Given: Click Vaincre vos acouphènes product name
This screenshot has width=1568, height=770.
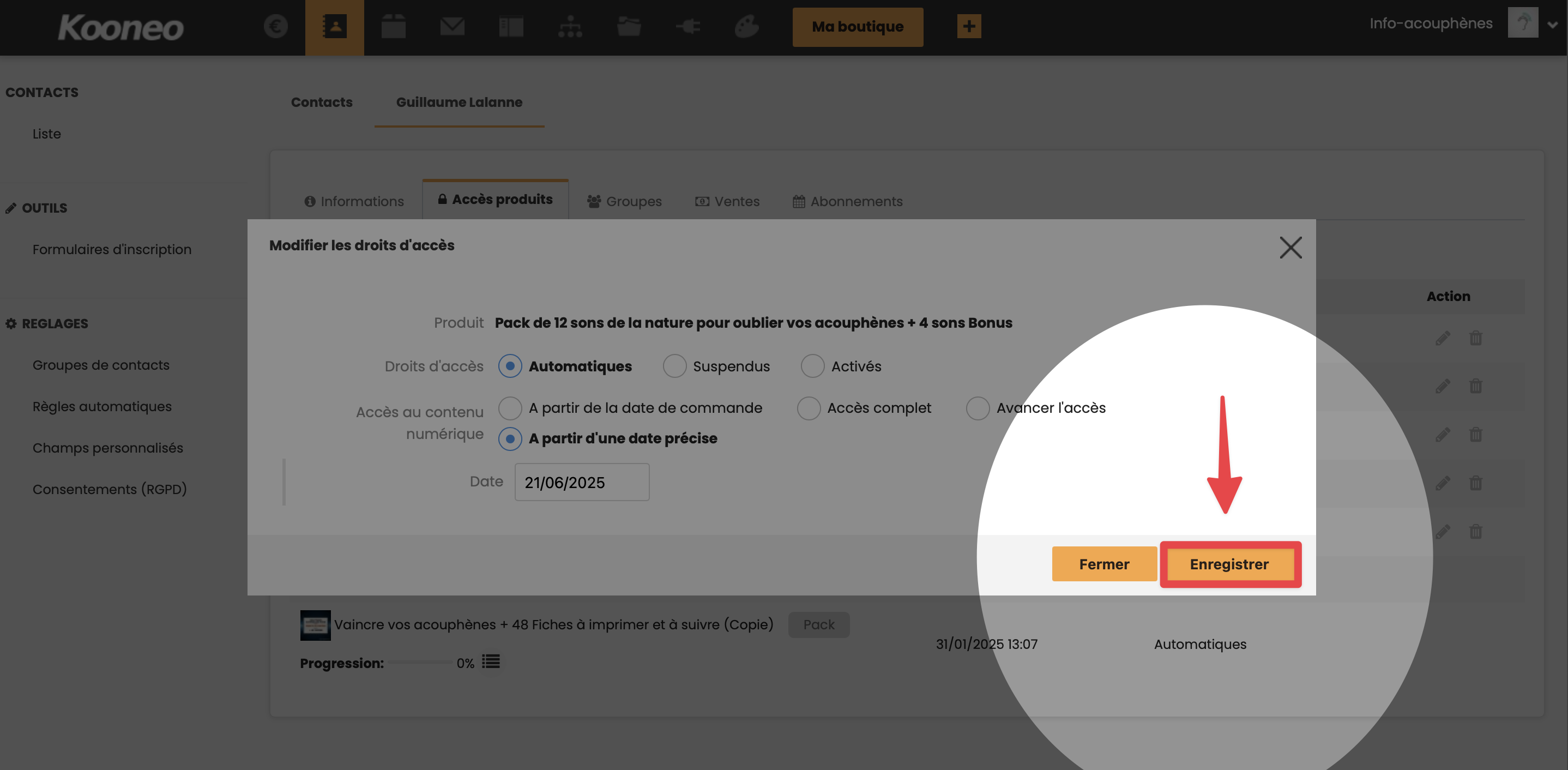Looking at the screenshot, I should [553, 625].
